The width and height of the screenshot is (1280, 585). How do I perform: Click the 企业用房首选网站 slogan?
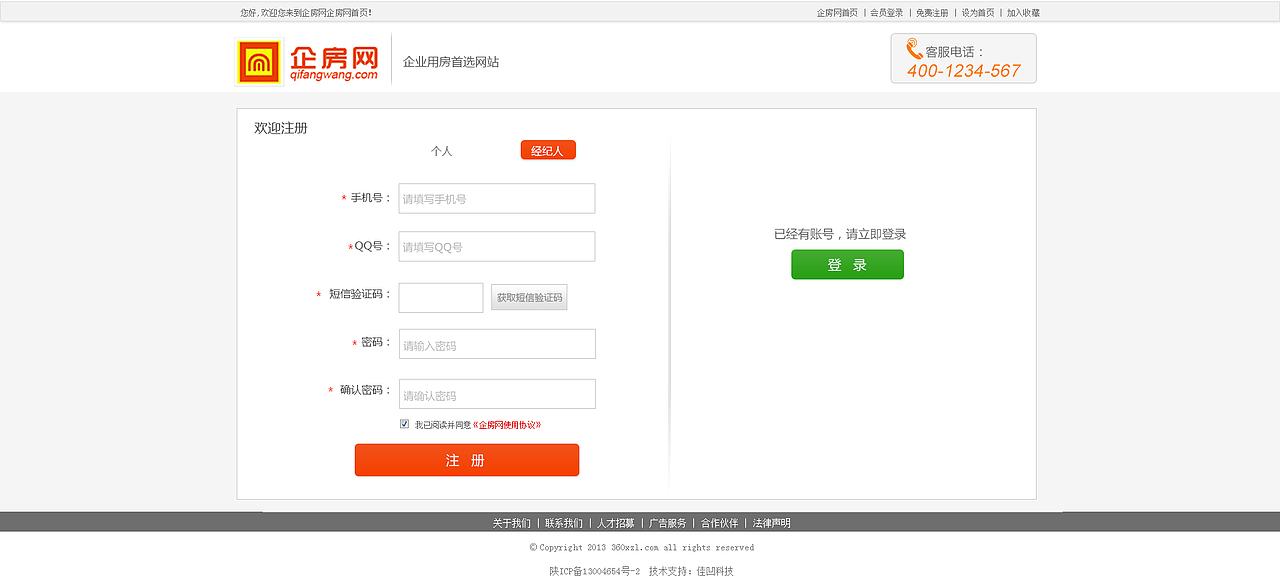(451, 62)
